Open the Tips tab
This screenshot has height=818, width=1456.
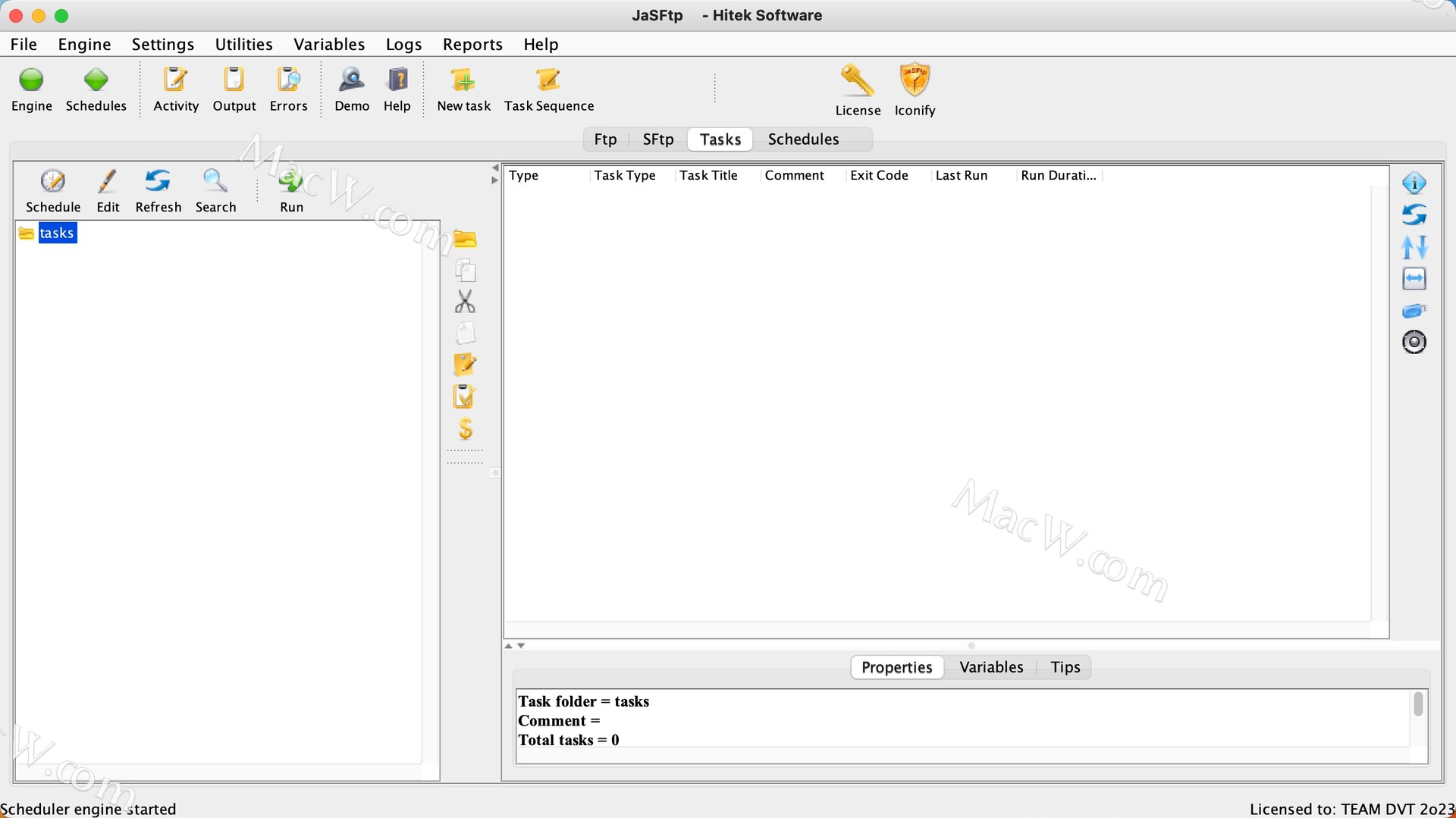1065,667
